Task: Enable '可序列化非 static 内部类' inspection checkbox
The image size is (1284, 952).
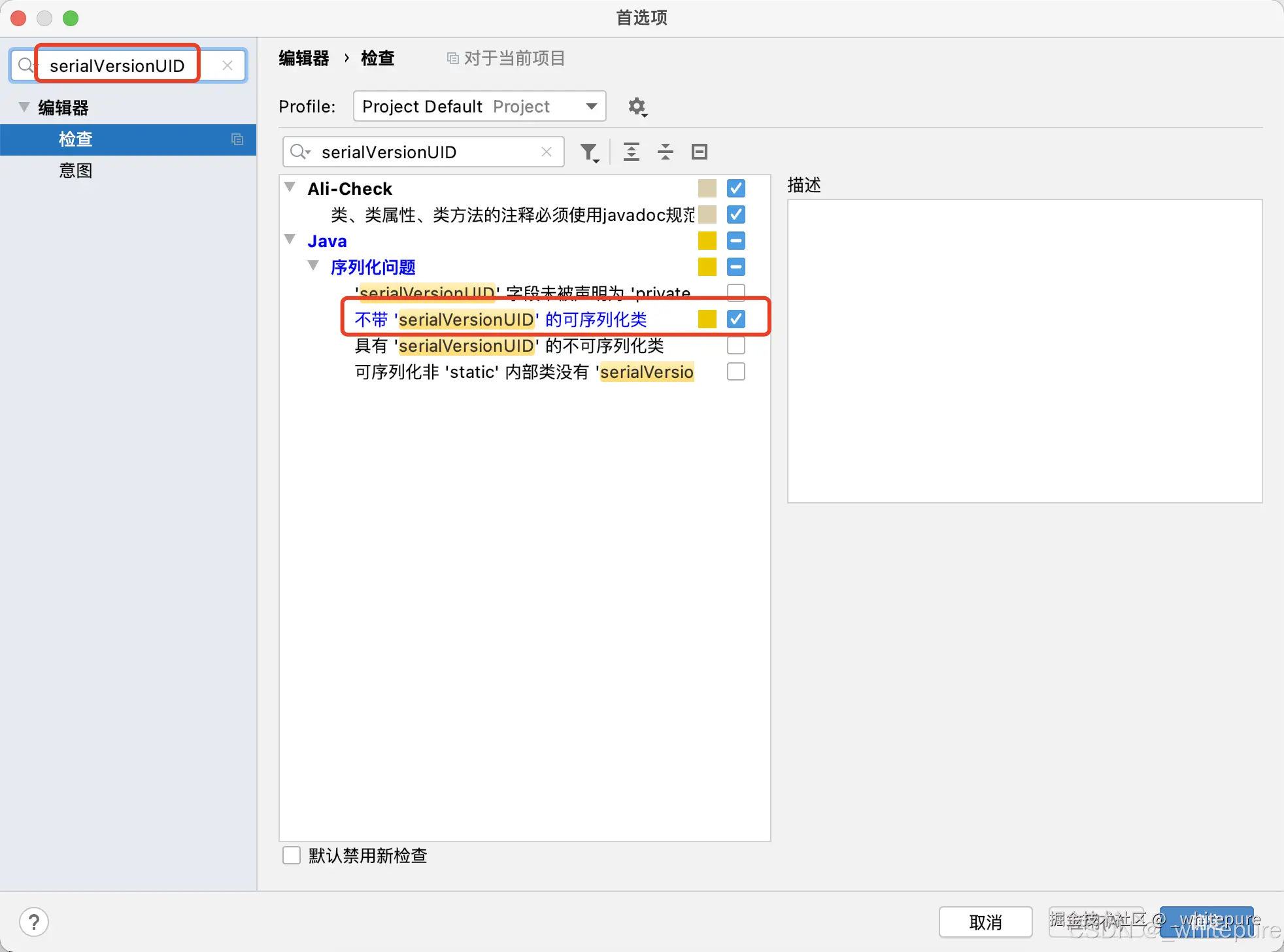Action: click(736, 371)
